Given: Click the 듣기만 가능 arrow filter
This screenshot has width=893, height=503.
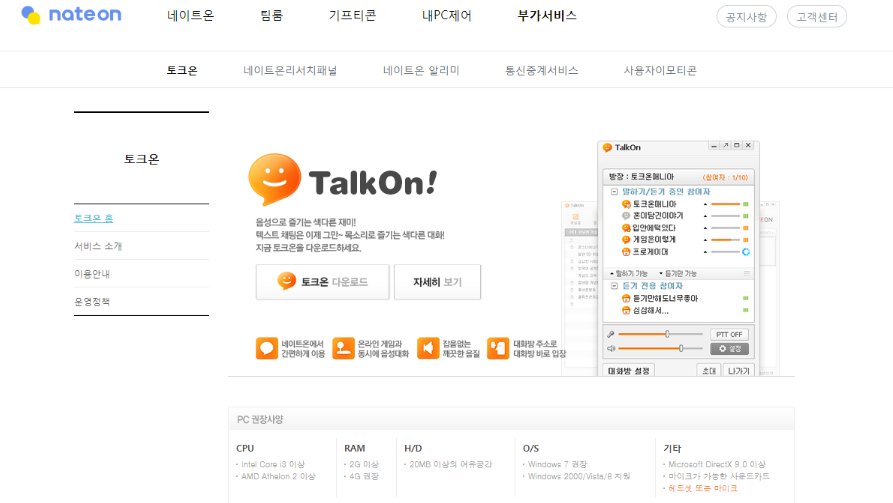Looking at the screenshot, I should point(678,274).
